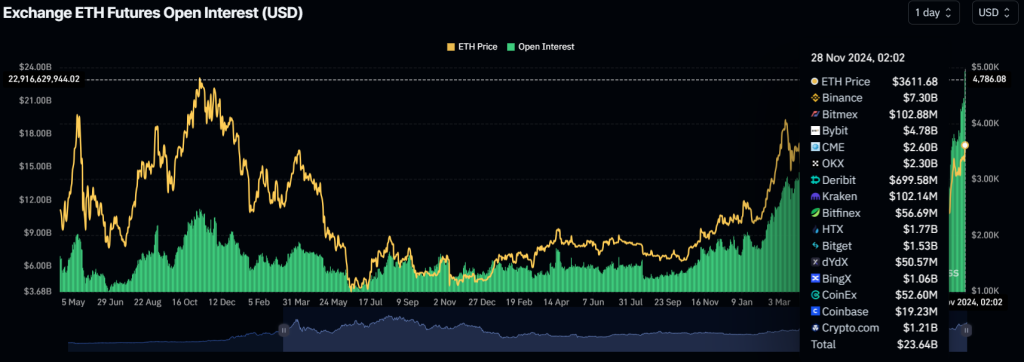Click the Bybit logo in tooltip

pos(814,131)
